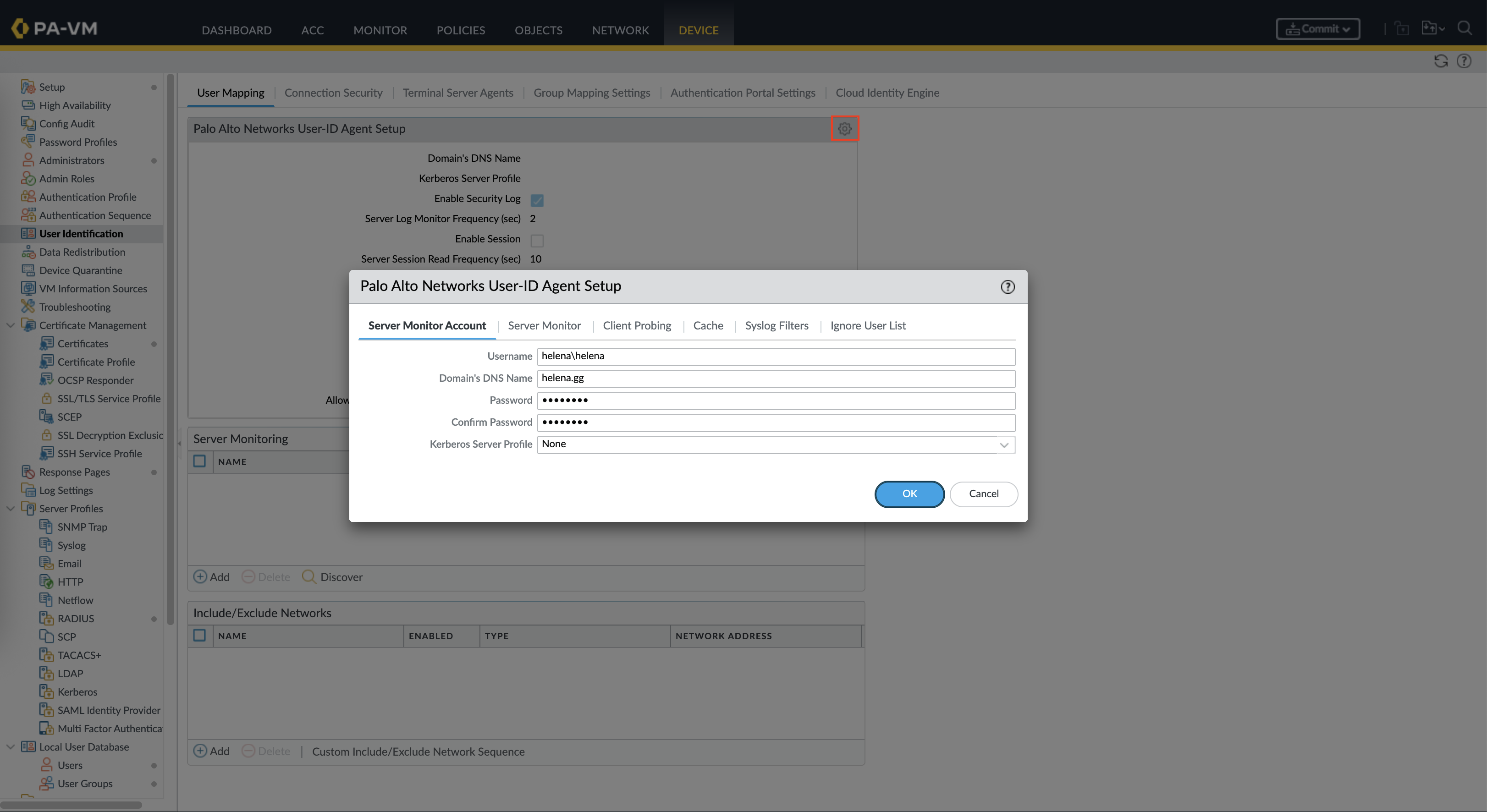Switch to the Client Probing tab
This screenshot has width=1487, height=812.
(x=637, y=325)
